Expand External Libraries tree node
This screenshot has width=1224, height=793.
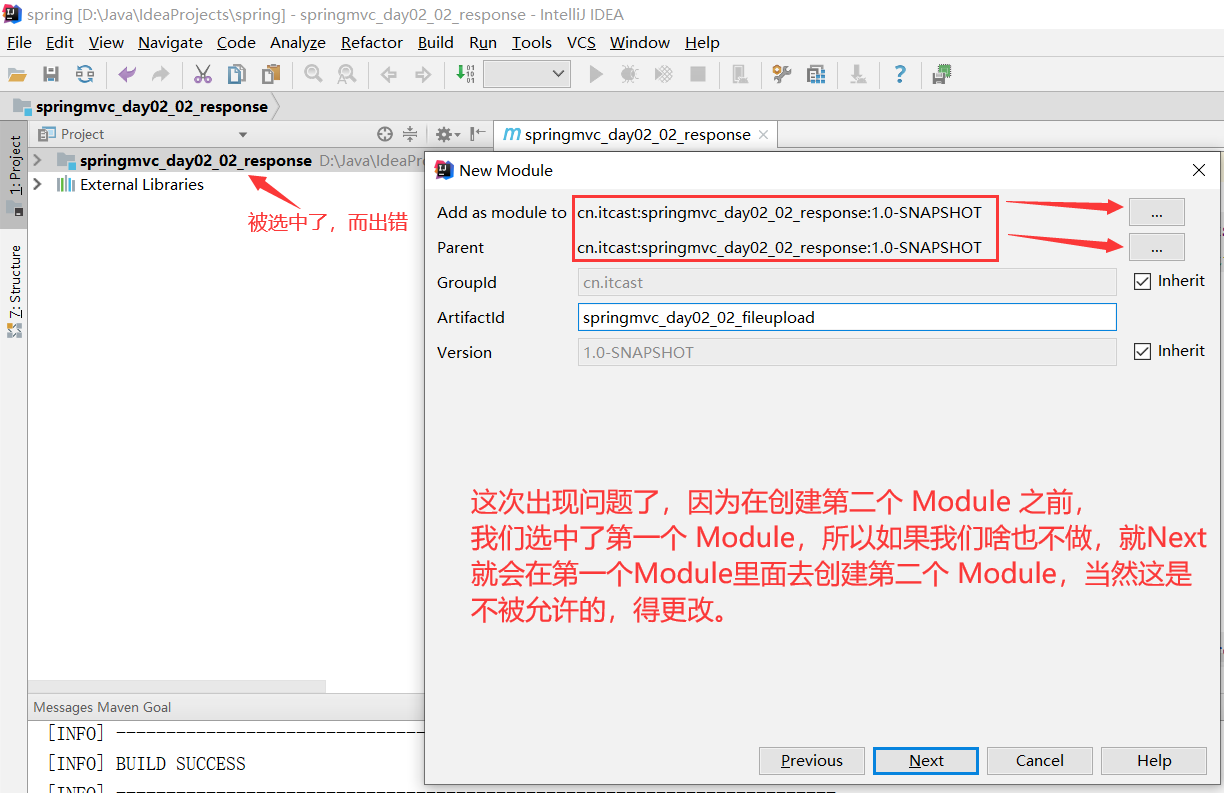coord(38,184)
